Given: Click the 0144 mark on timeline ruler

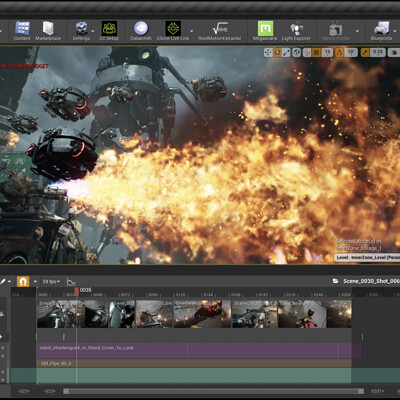Looking at the screenshot, I should (x=208, y=295).
